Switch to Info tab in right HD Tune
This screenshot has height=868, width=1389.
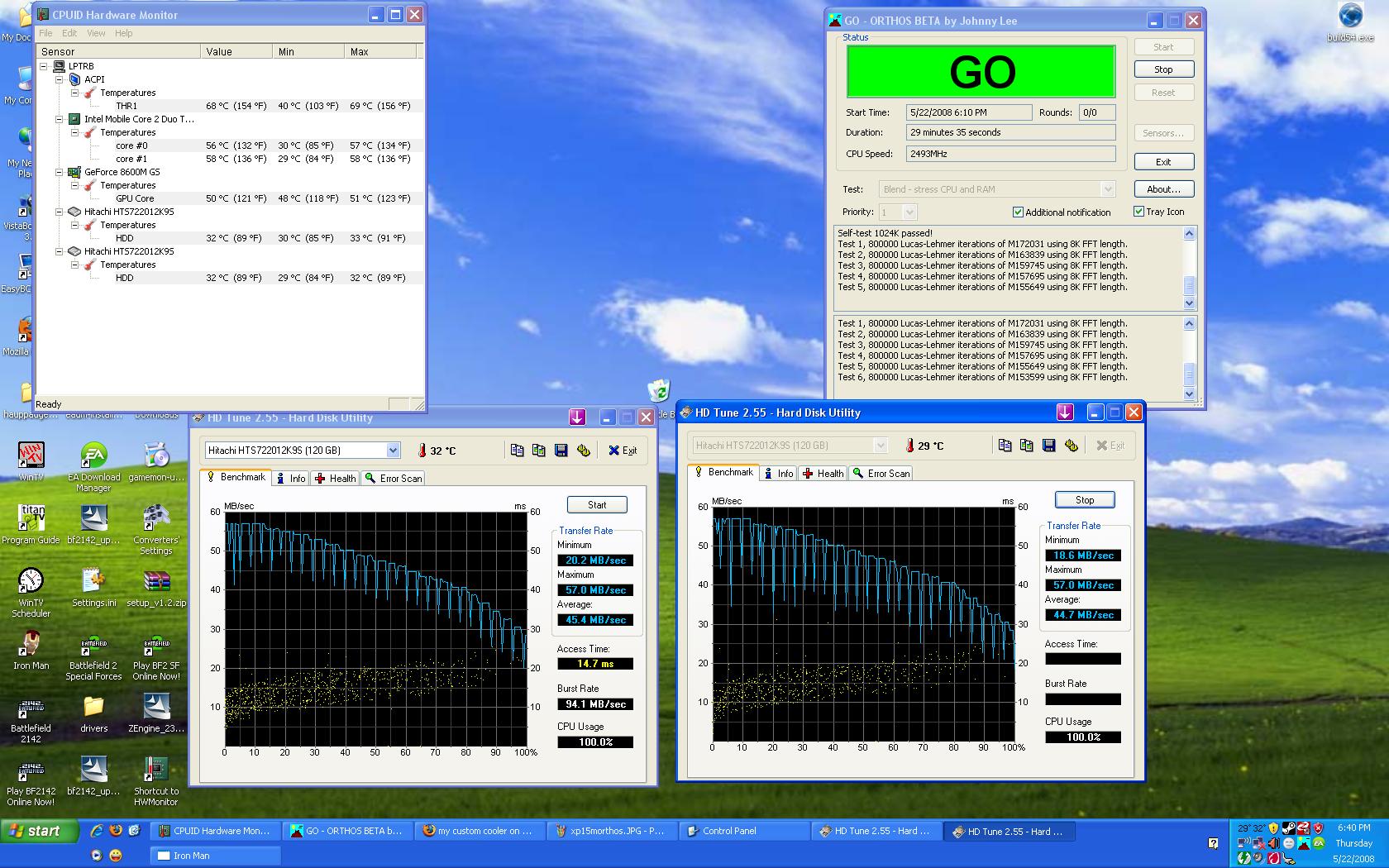(x=778, y=474)
